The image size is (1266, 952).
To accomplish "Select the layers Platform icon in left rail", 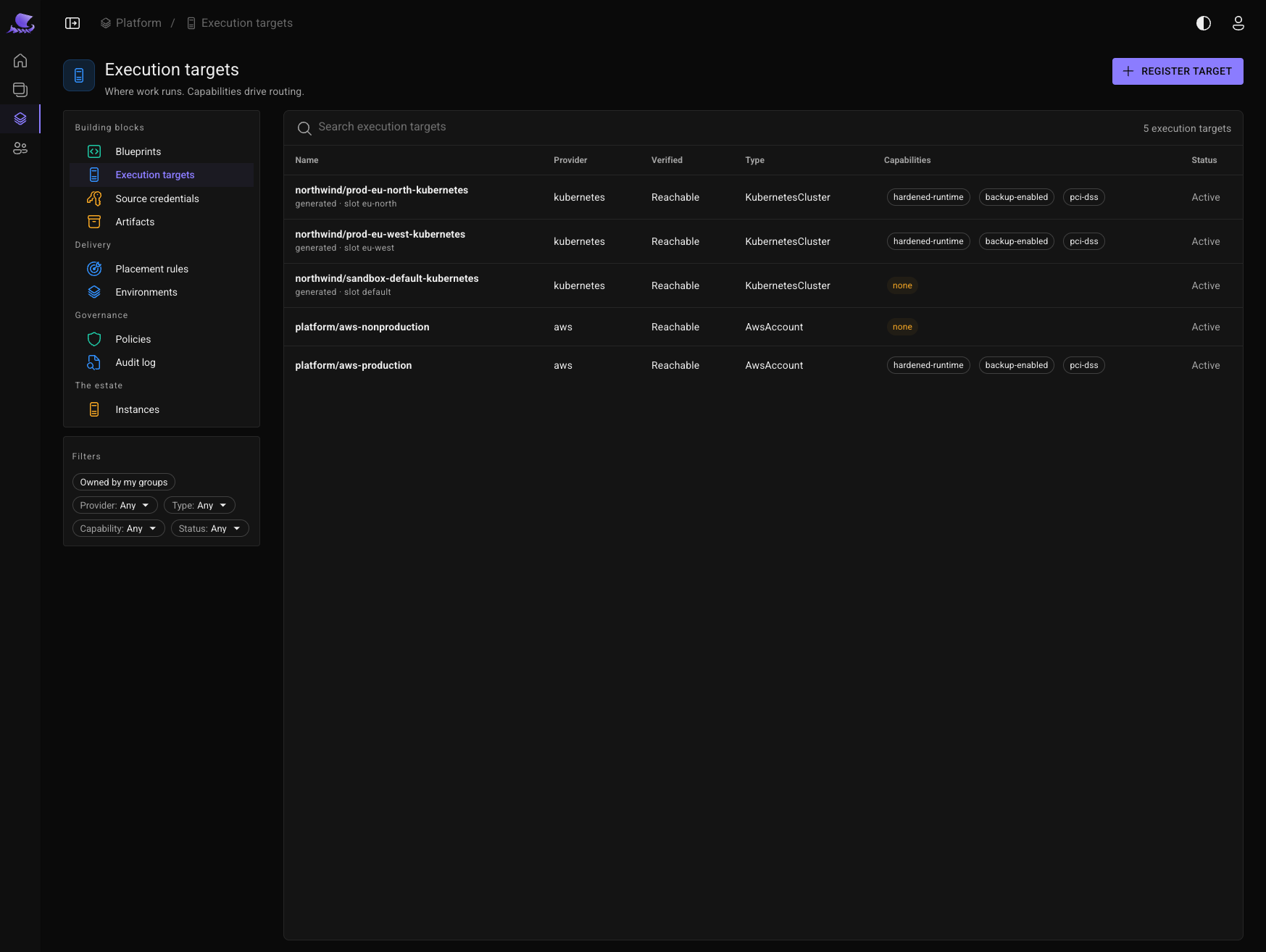I will pyautogui.click(x=20, y=119).
